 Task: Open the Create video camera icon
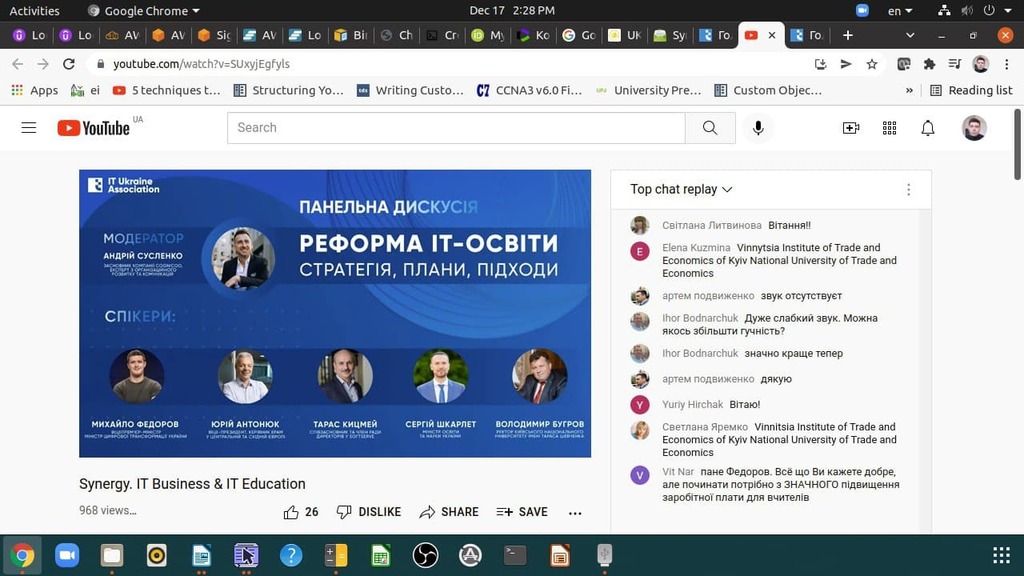(x=851, y=128)
